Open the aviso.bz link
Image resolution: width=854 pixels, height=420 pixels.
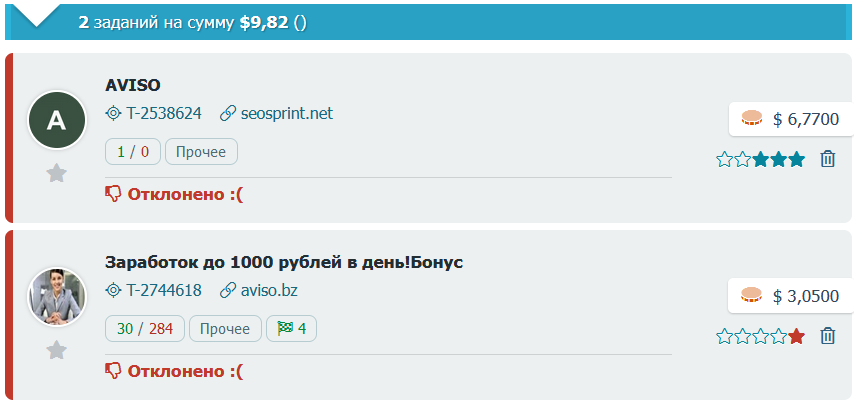(269, 290)
